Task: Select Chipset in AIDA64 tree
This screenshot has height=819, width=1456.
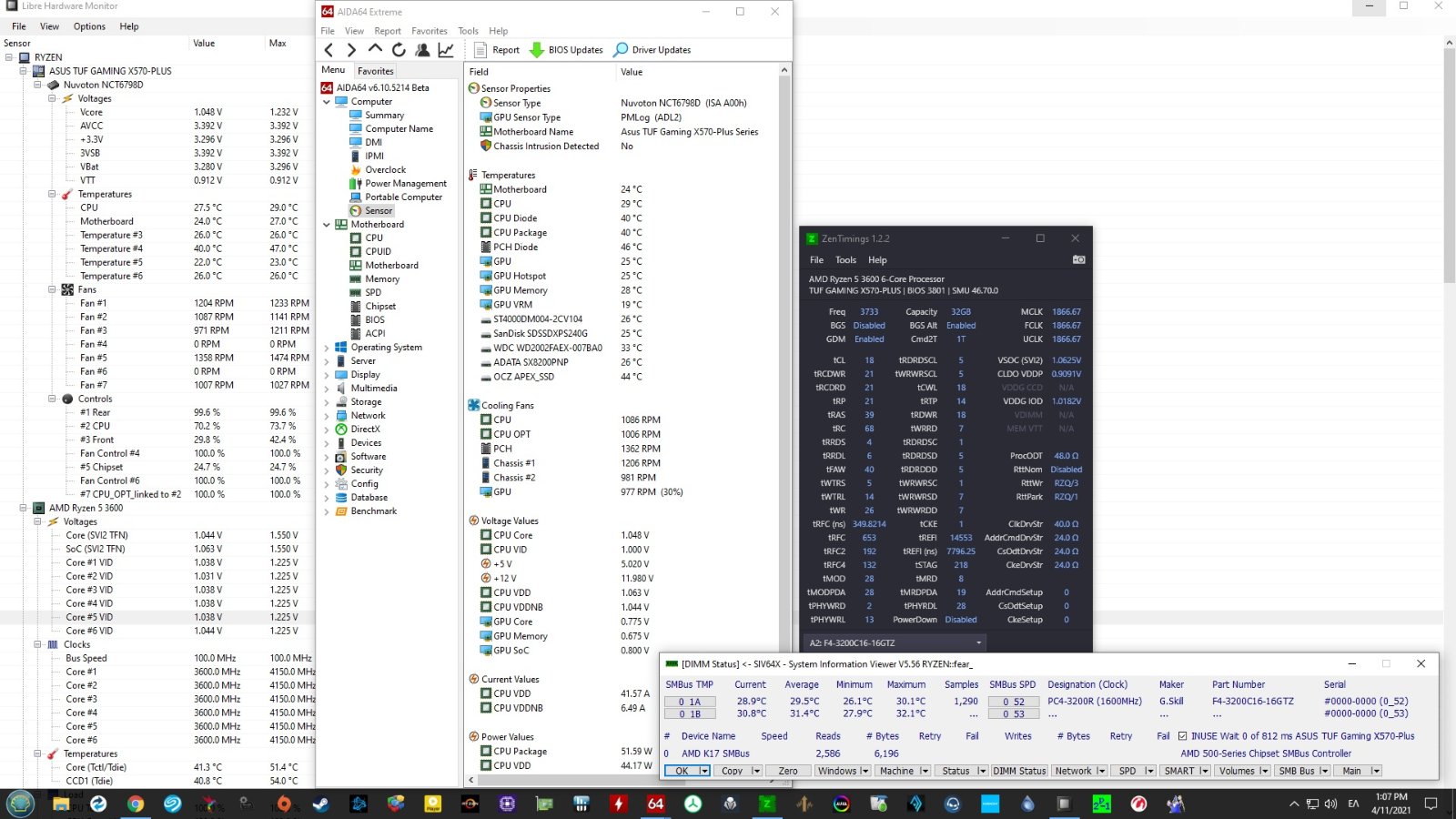Action: 373,307
